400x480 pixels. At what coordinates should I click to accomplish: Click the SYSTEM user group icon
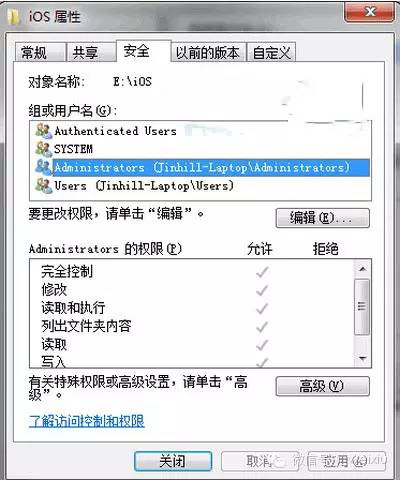coord(44,149)
